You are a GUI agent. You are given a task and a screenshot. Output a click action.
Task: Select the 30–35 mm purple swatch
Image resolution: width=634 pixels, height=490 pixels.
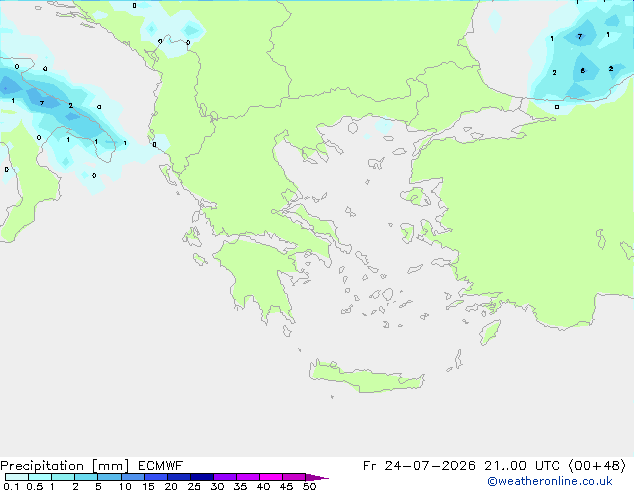pyautogui.click(x=224, y=477)
